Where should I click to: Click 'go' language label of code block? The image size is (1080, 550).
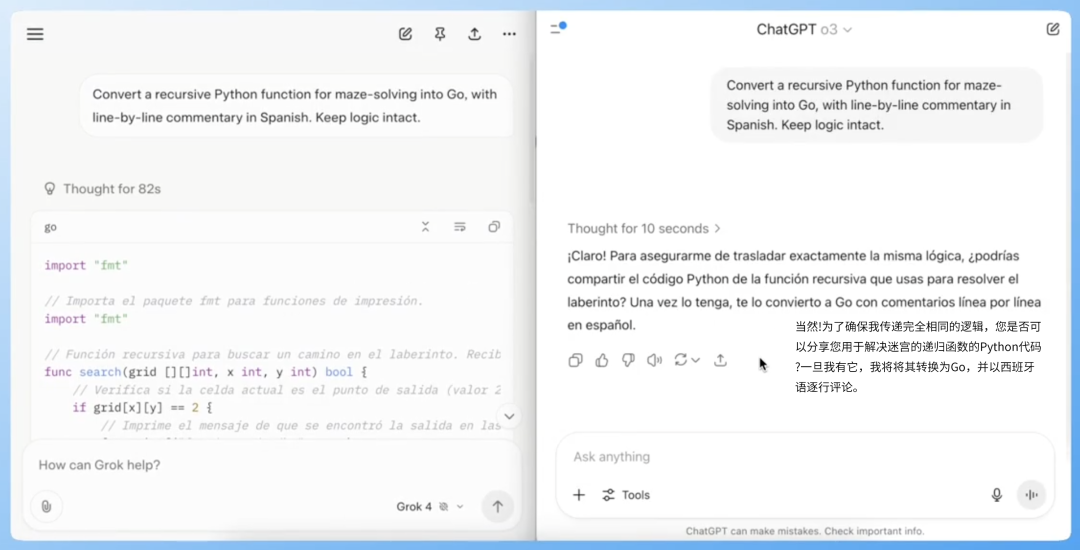(50, 227)
